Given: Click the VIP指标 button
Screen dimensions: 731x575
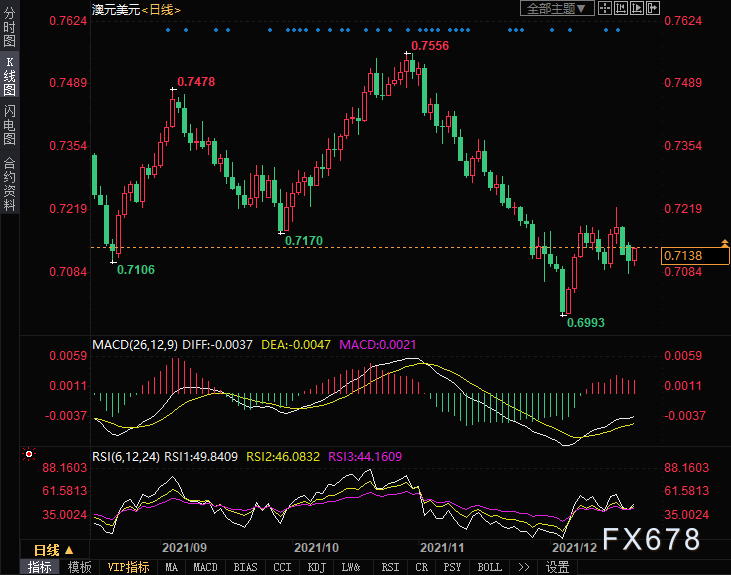Looking at the screenshot, I should coord(128,567).
